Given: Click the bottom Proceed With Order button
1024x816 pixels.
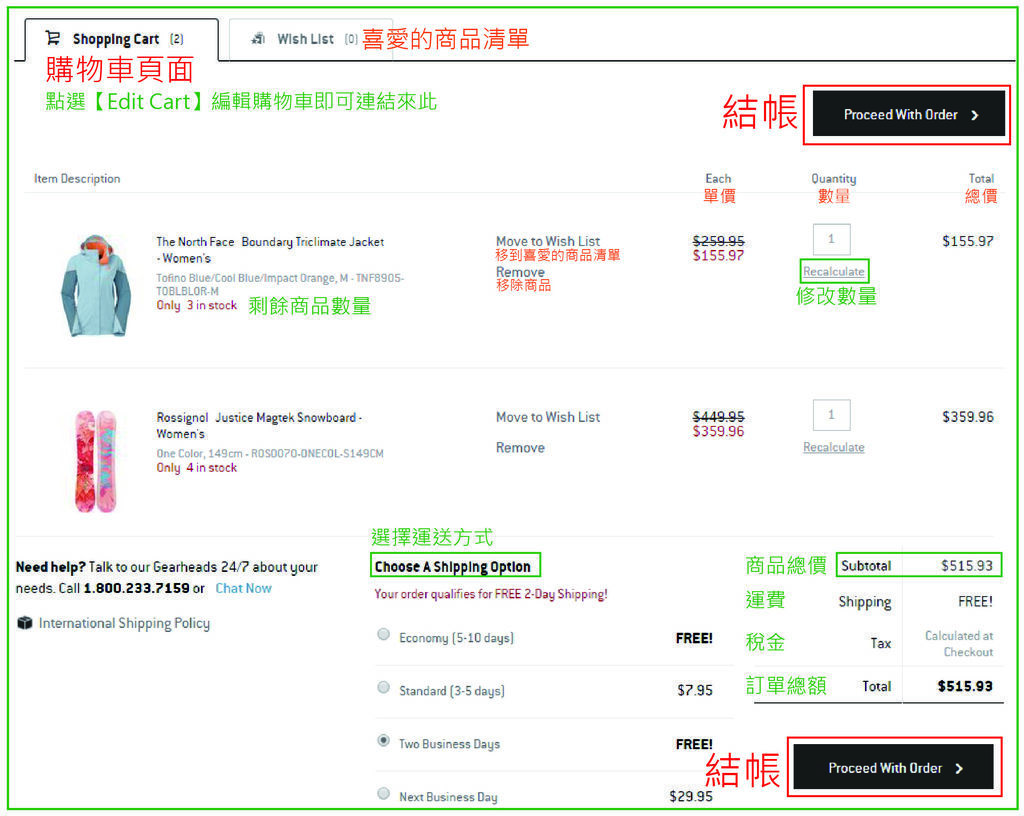Looking at the screenshot, I should (x=893, y=768).
